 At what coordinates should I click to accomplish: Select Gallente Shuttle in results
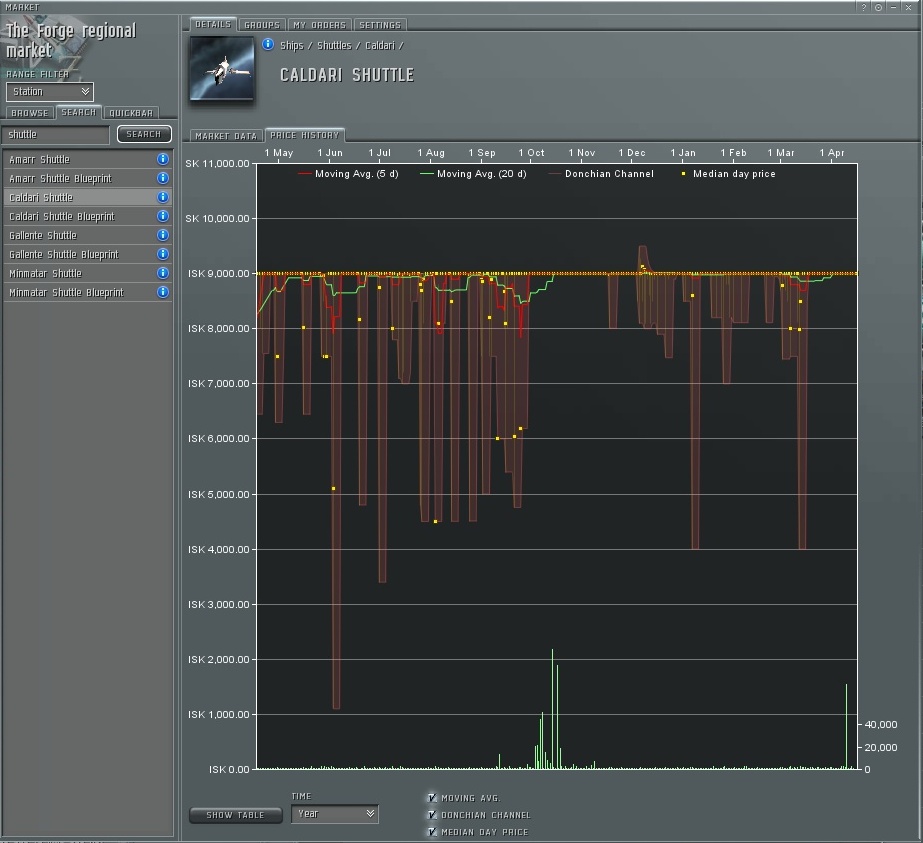tap(88, 235)
